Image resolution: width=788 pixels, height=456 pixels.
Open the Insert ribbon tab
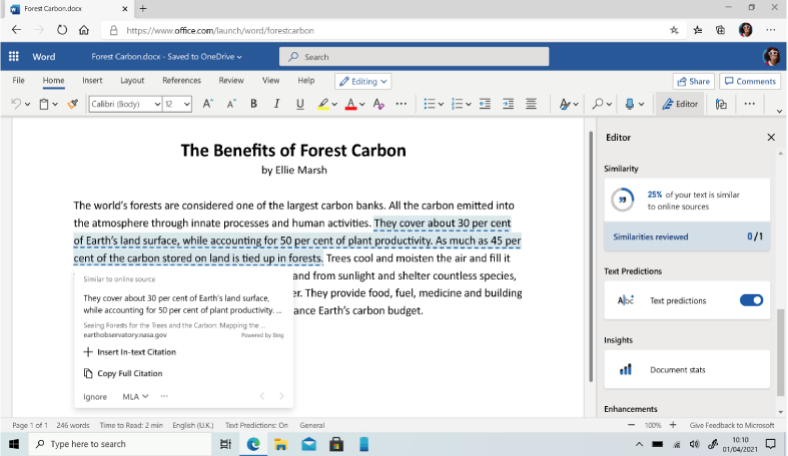(x=92, y=81)
